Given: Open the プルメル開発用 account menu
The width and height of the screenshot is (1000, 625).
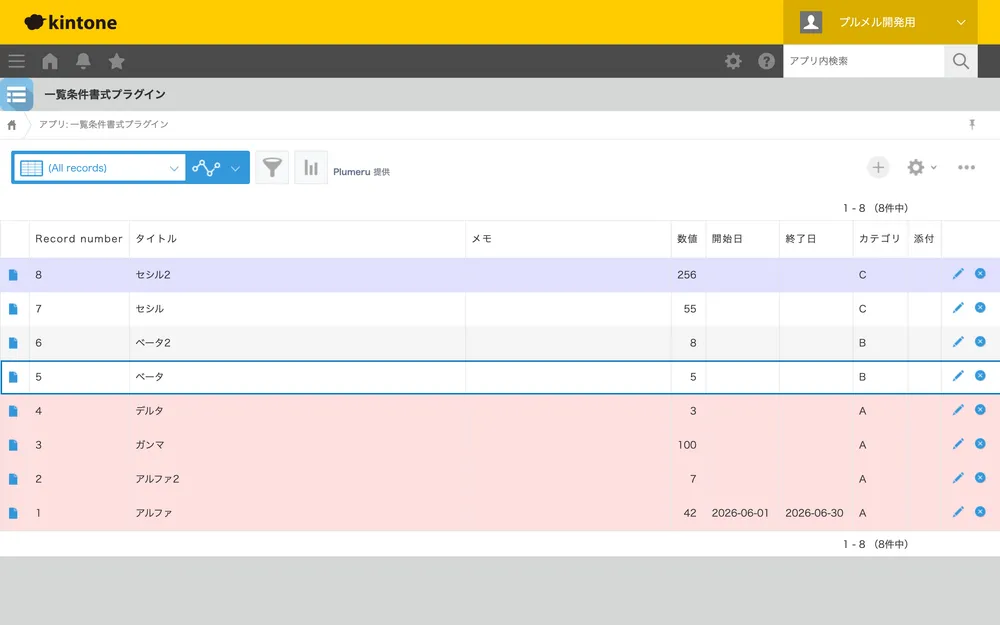Looking at the screenshot, I should 880,22.
